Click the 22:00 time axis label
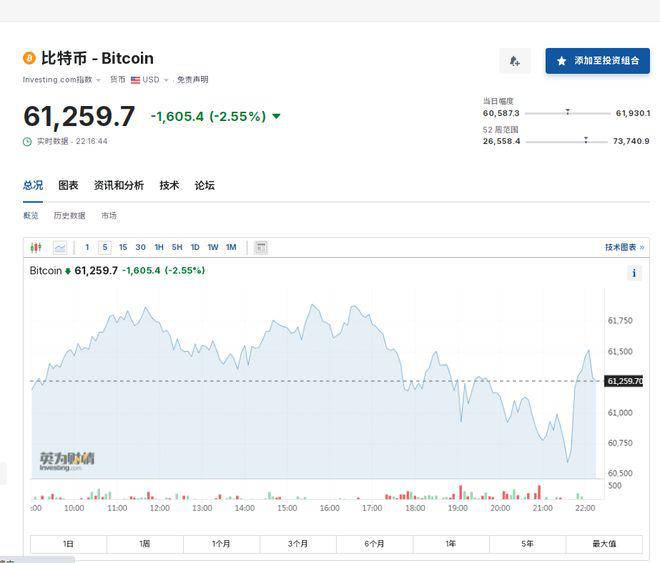Viewport: 660px width, 563px height. (x=585, y=508)
